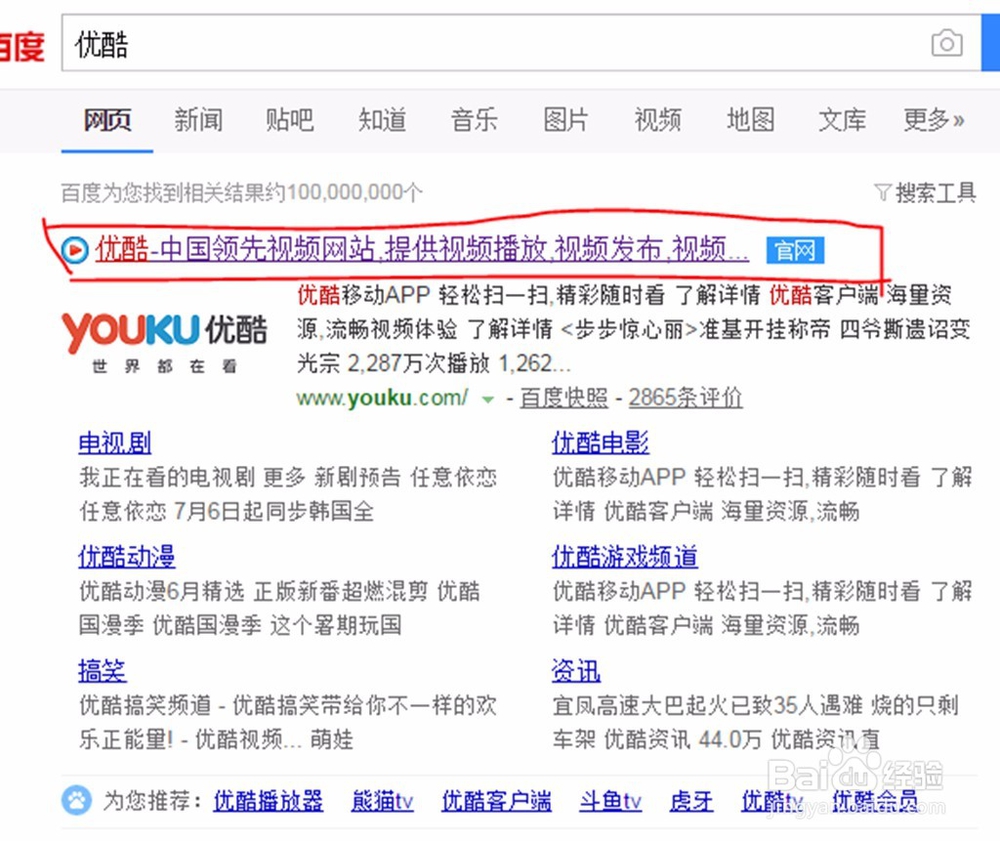Click text 车架 优酷资讯 44.0万
The image size is (1000, 841).
[657, 740]
